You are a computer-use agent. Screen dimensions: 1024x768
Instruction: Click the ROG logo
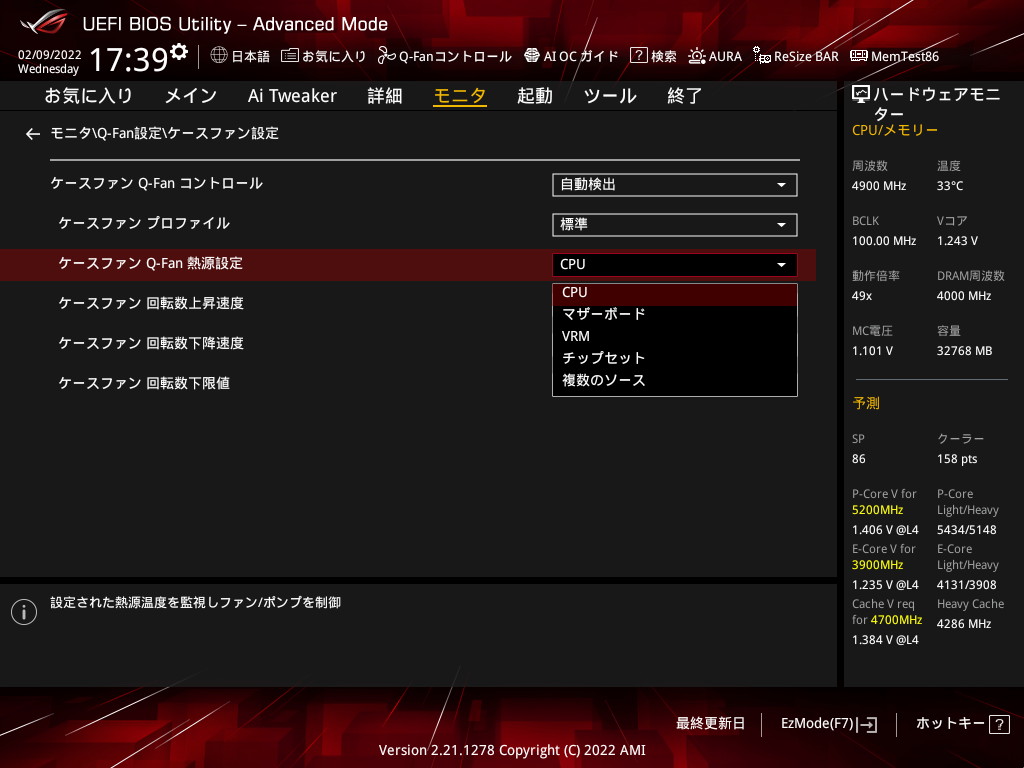point(43,23)
